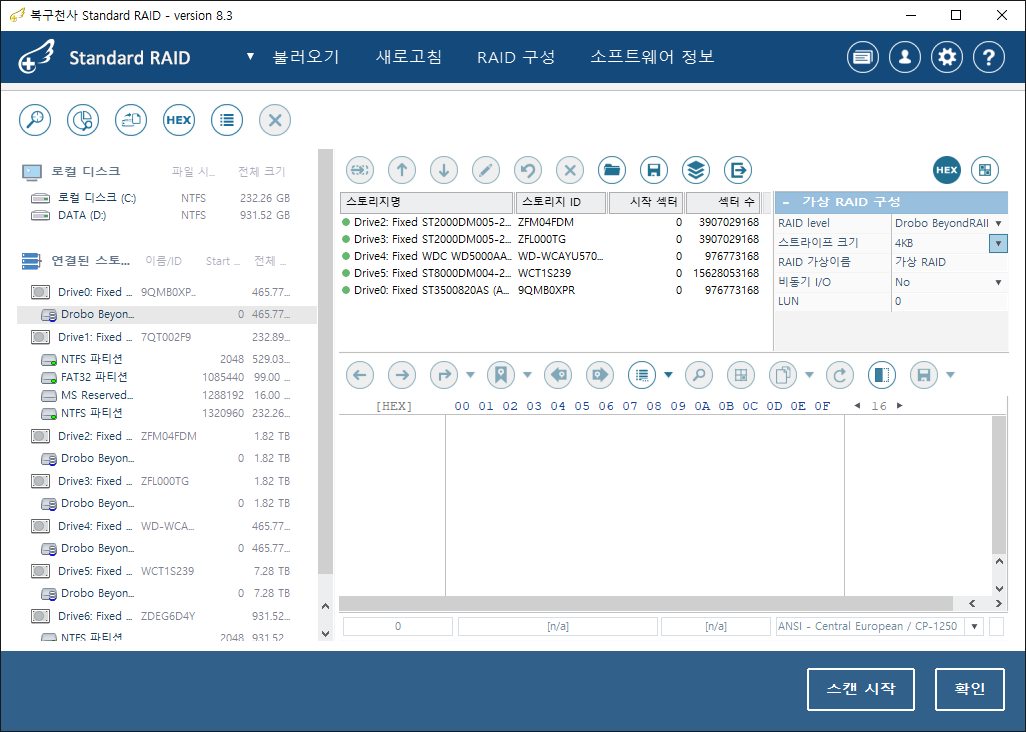The width and height of the screenshot is (1026, 732).
Task: Open settings gear icon in header
Action: (x=947, y=58)
